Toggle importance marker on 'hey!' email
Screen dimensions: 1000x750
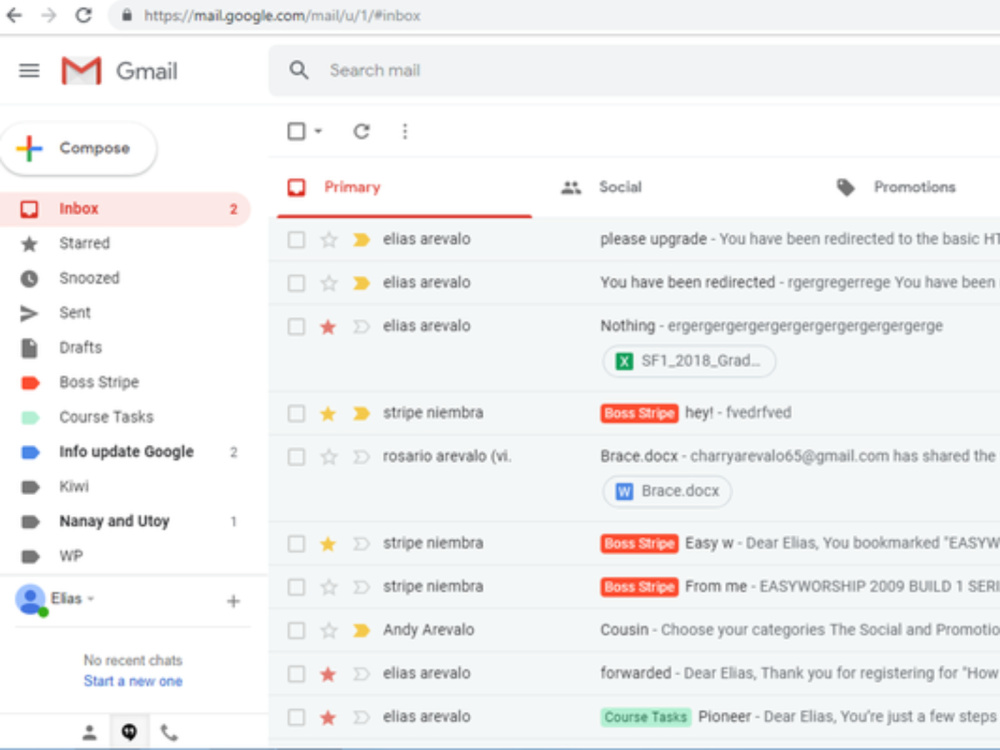tap(362, 413)
